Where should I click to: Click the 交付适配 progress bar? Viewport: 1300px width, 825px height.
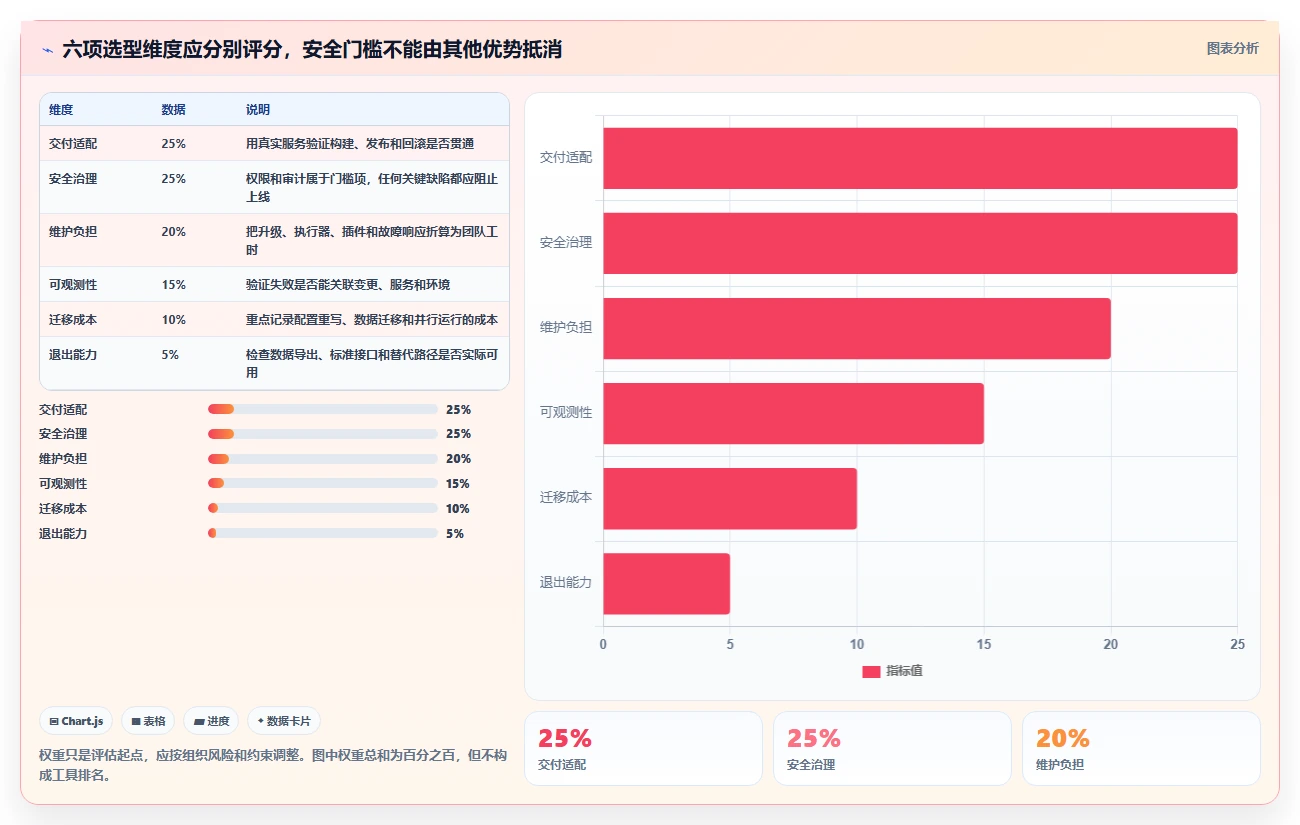click(323, 409)
